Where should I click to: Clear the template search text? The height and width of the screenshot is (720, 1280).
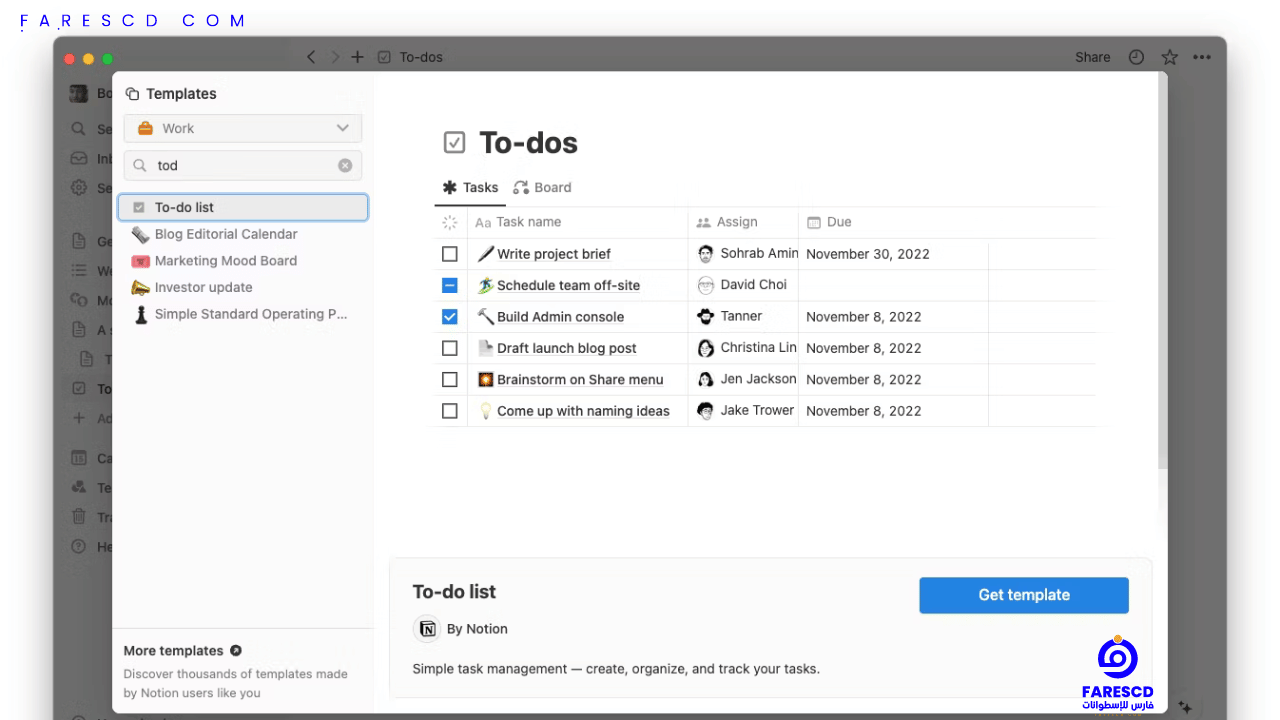[345, 165]
